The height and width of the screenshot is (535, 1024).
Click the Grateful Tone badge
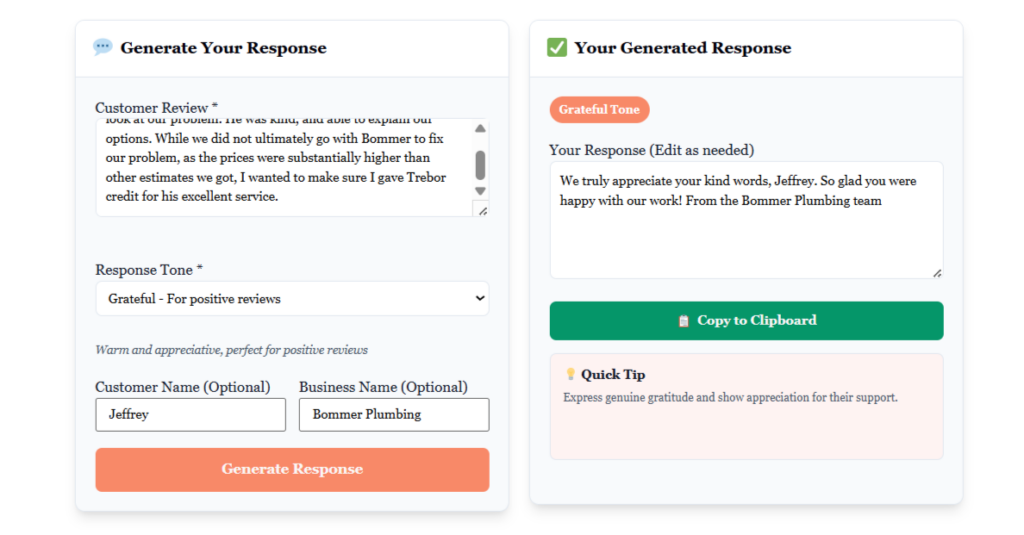pos(599,110)
